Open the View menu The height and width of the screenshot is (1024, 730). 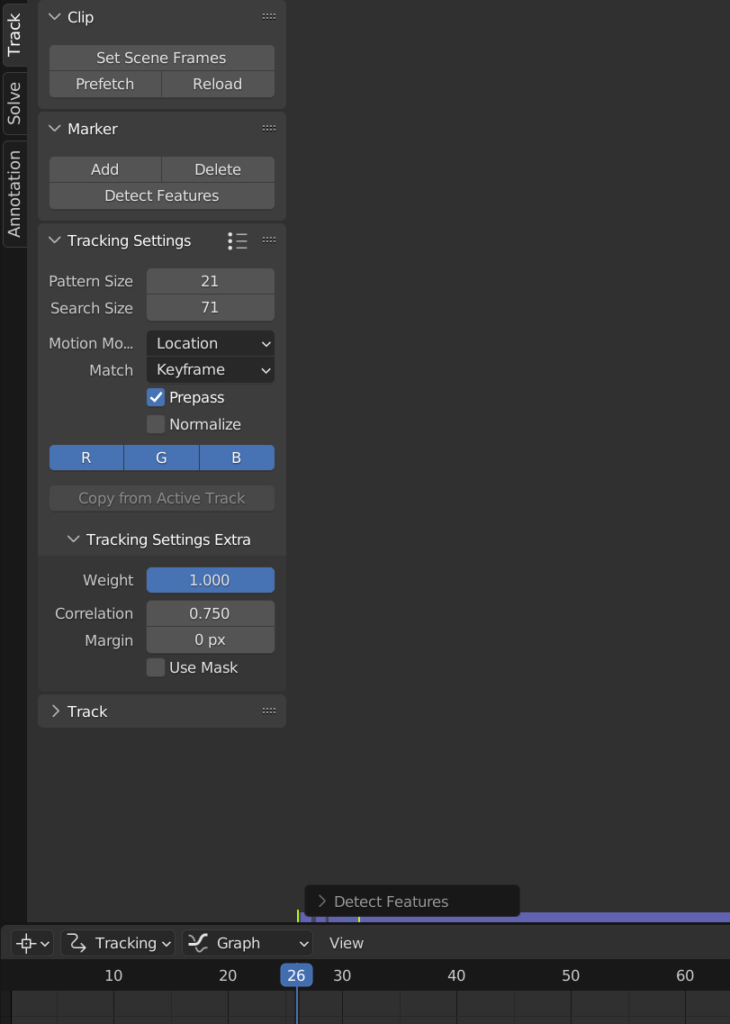pyautogui.click(x=346, y=943)
